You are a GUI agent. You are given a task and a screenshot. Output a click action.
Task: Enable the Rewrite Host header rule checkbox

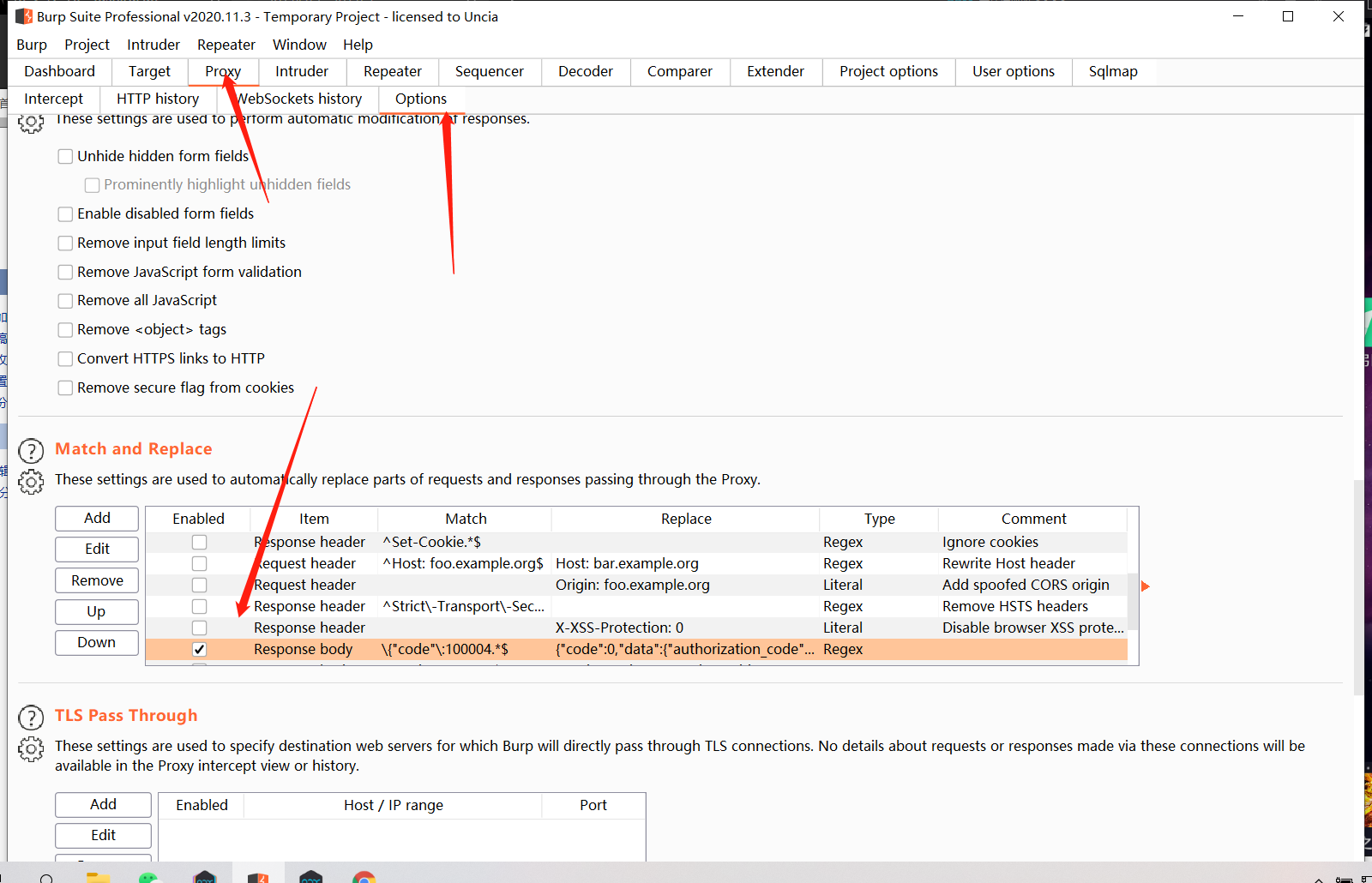tap(199, 563)
